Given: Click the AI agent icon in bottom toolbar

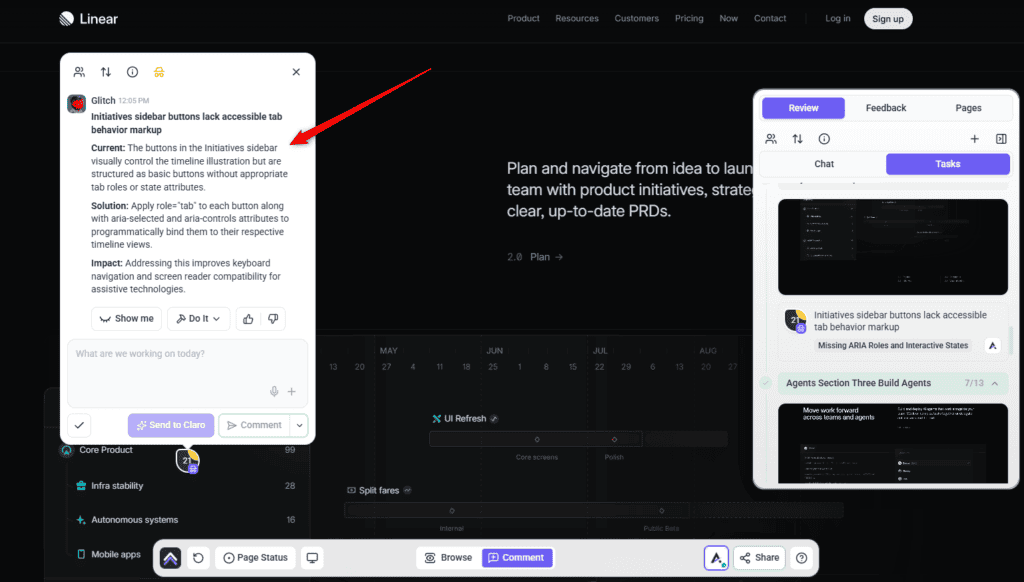Looking at the screenshot, I should [716, 558].
